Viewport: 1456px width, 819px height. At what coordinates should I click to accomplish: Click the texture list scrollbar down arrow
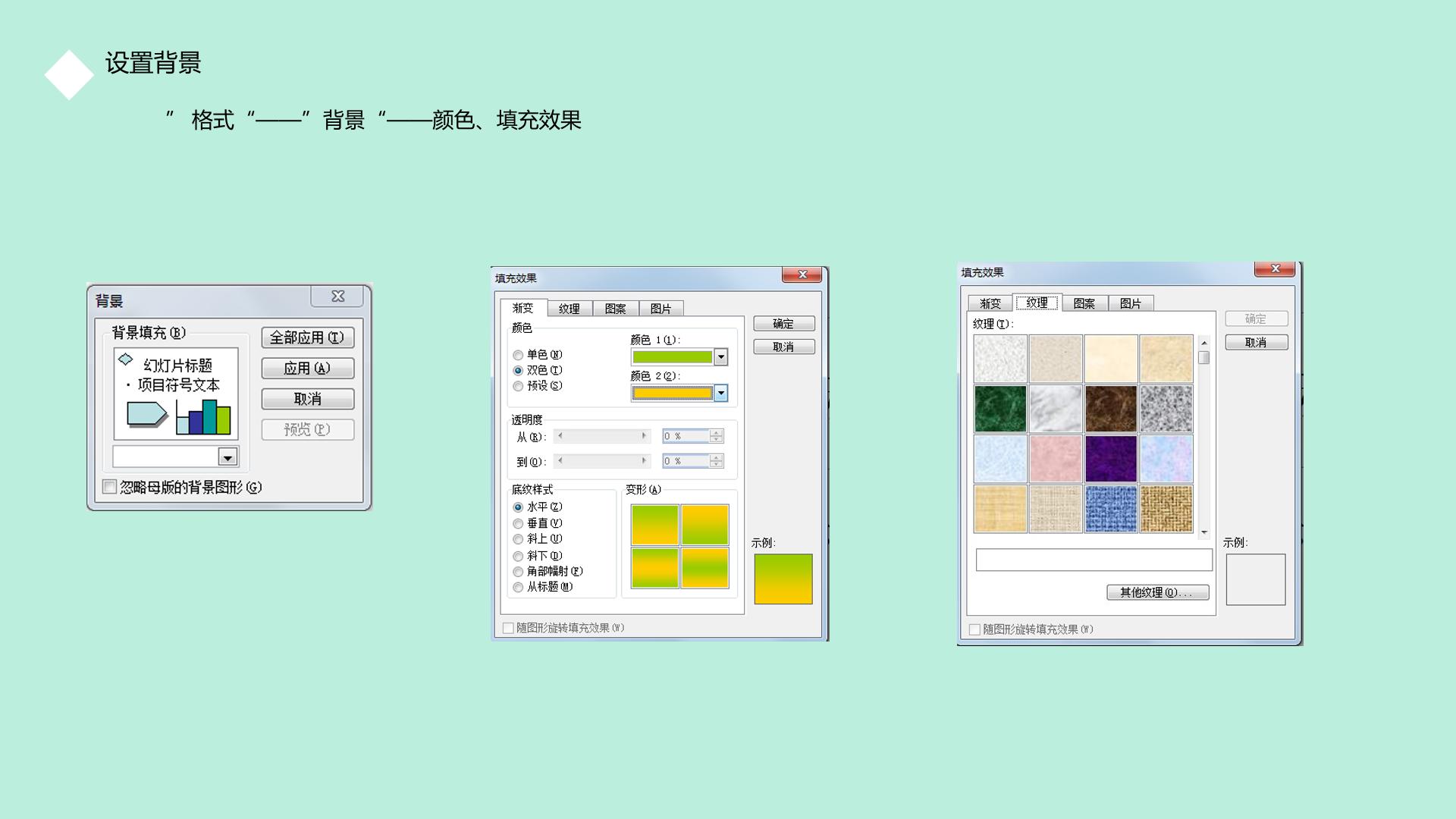[x=1204, y=532]
